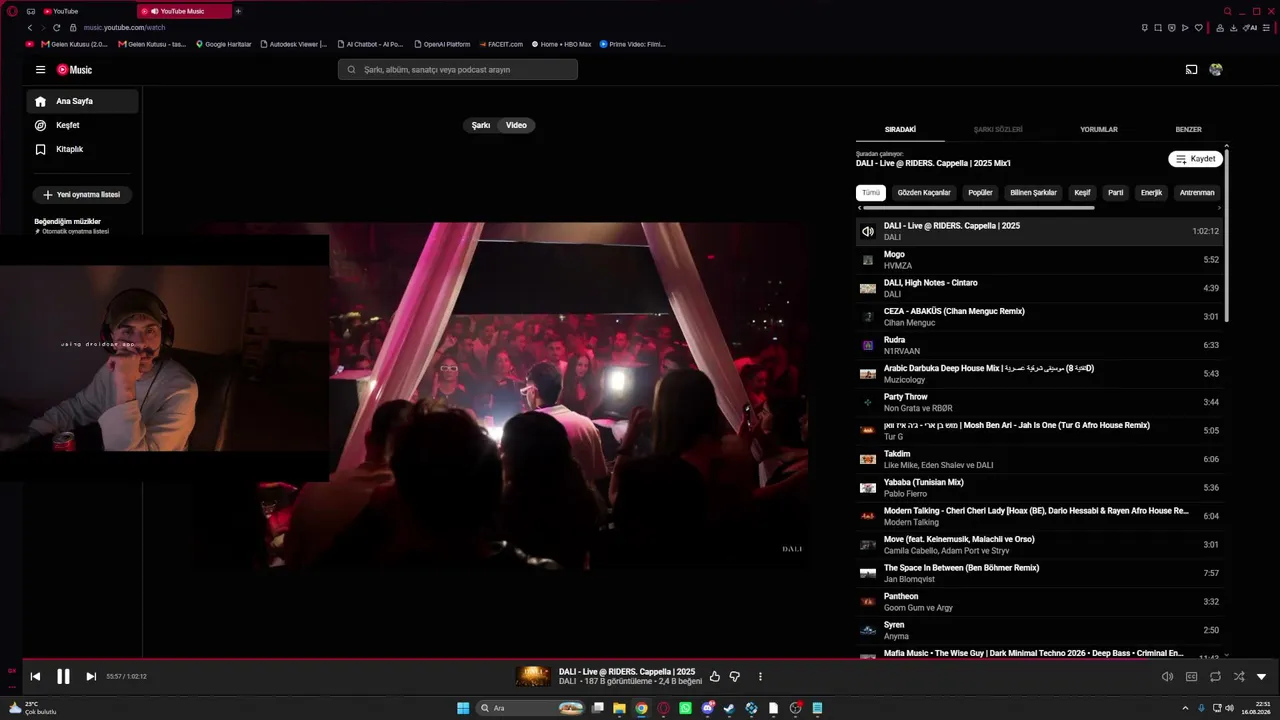1280x720 pixels.
Task: Open the BENZER tab
Action: [x=1188, y=130]
